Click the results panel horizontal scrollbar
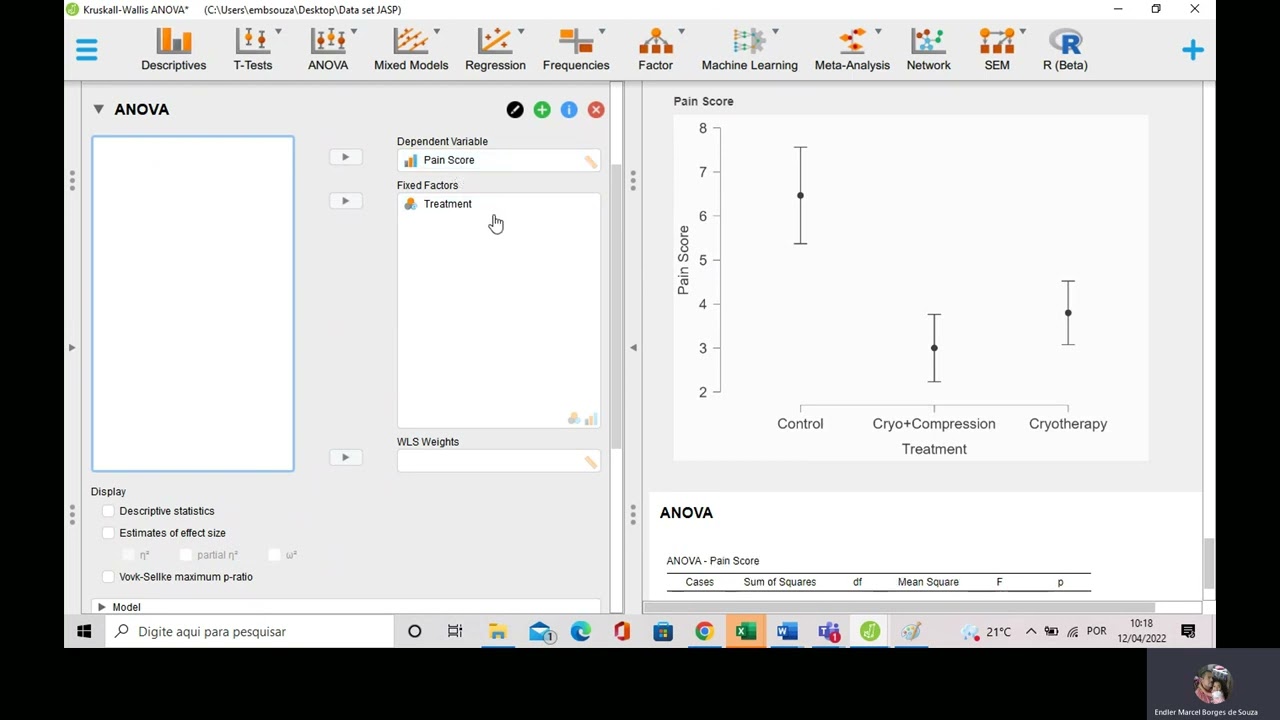 898,607
